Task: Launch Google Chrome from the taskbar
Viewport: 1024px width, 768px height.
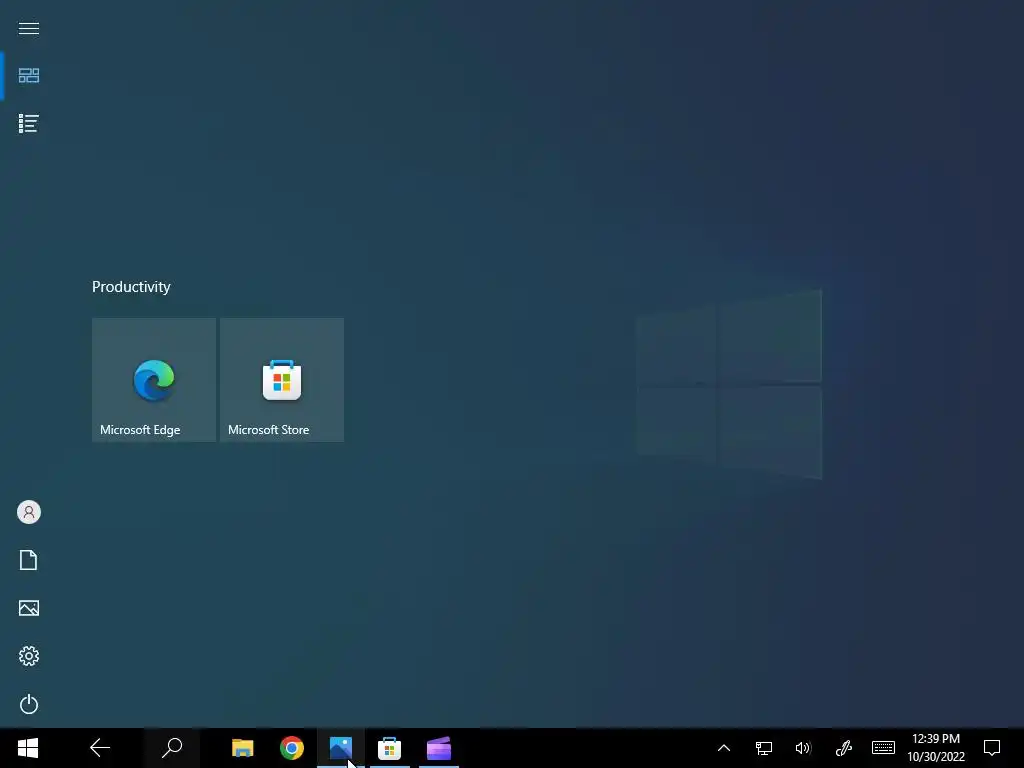Action: (292, 748)
